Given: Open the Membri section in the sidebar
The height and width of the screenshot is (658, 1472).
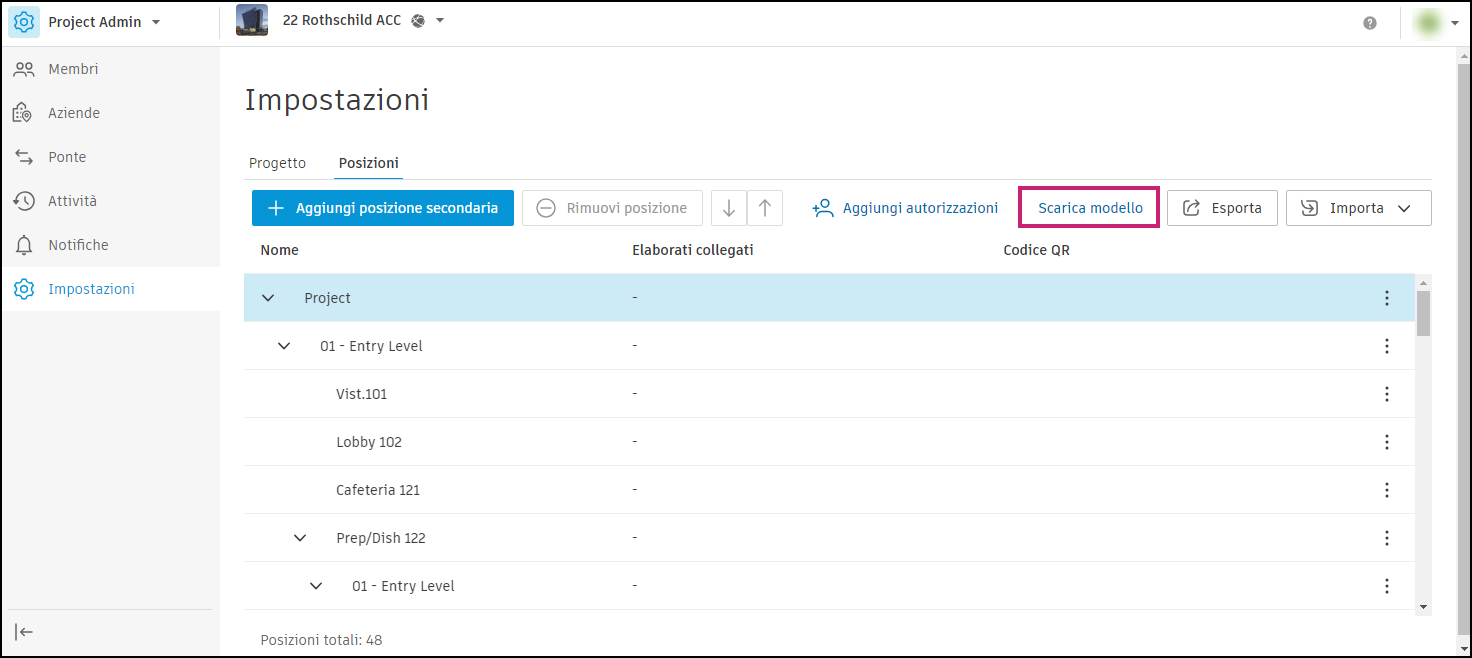Looking at the screenshot, I should pos(73,69).
